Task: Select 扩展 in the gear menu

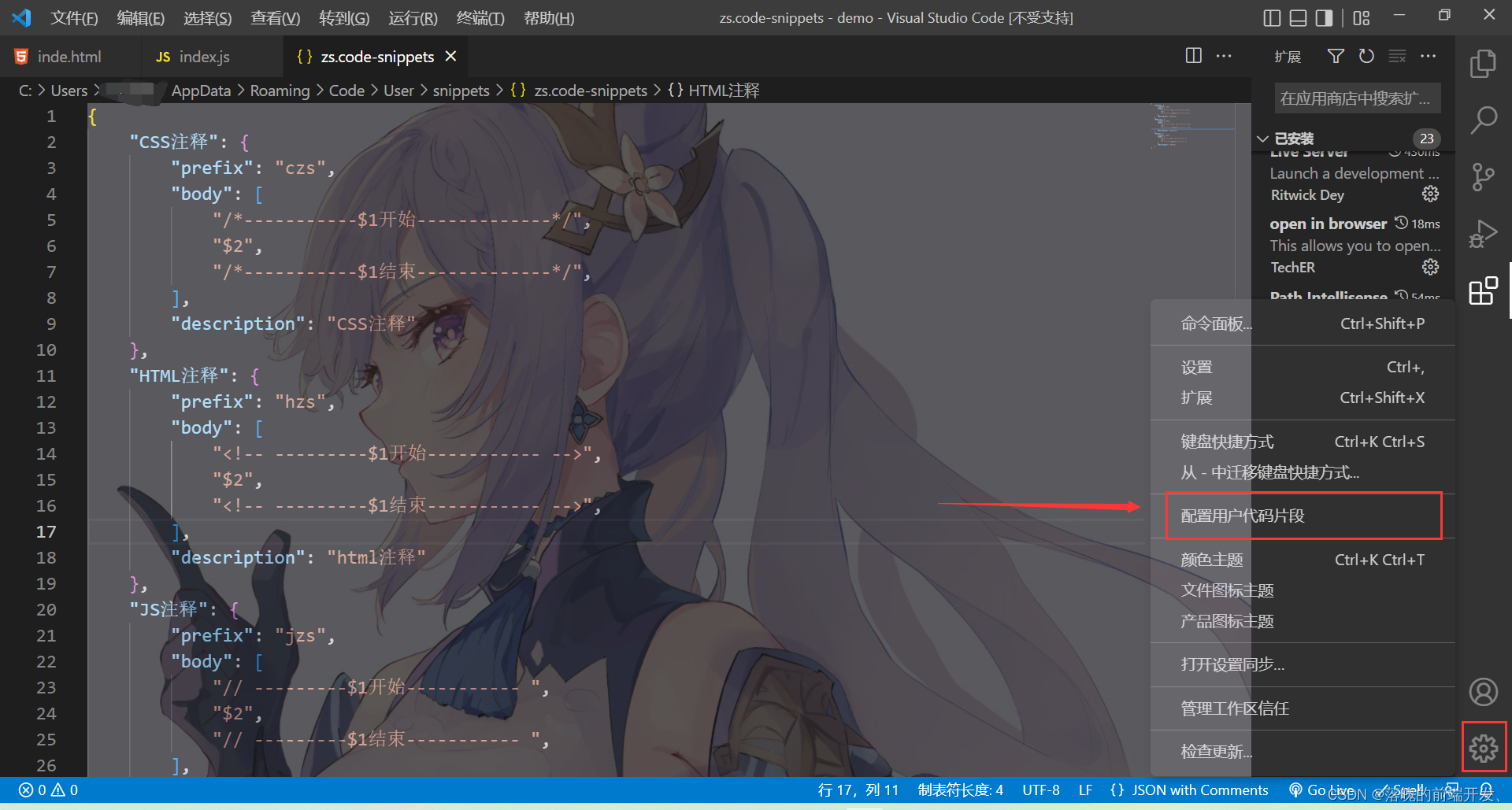Action: point(1303,398)
